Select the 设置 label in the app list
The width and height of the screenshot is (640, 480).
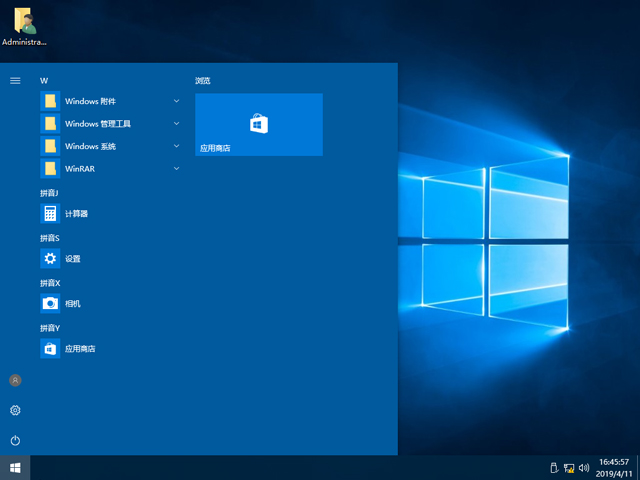[73, 258]
